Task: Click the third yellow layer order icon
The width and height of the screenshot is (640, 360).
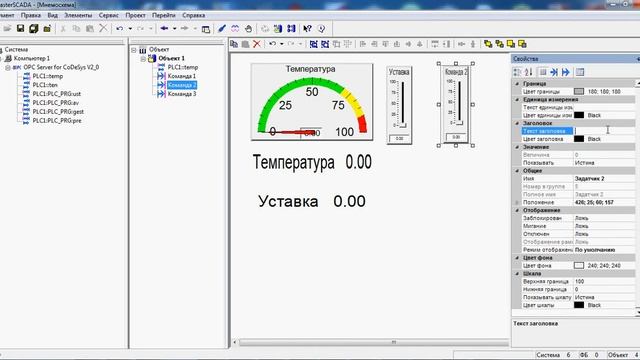Action: coord(511,44)
